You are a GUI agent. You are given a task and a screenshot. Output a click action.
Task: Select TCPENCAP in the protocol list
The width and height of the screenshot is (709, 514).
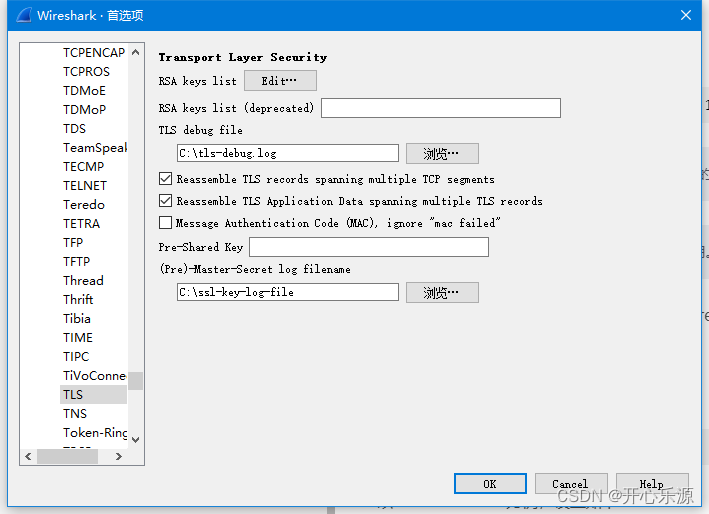[94, 53]
